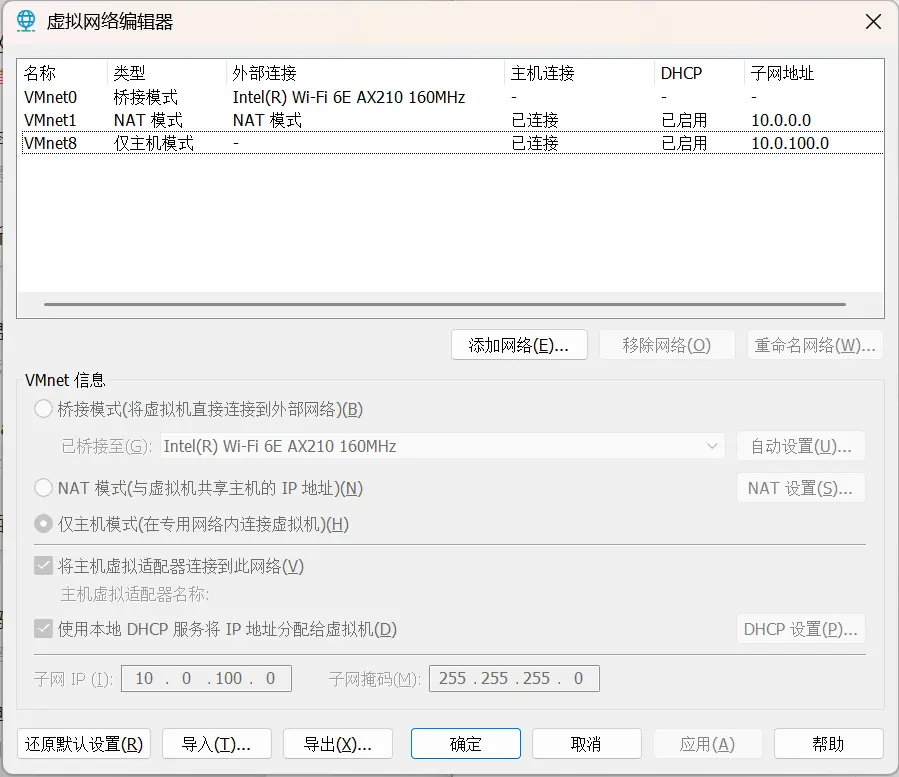Image resolution: width=899 pixels, height=777 pixels.
Task: Select the 桥接模式 radio option
Action: (44, 409)
